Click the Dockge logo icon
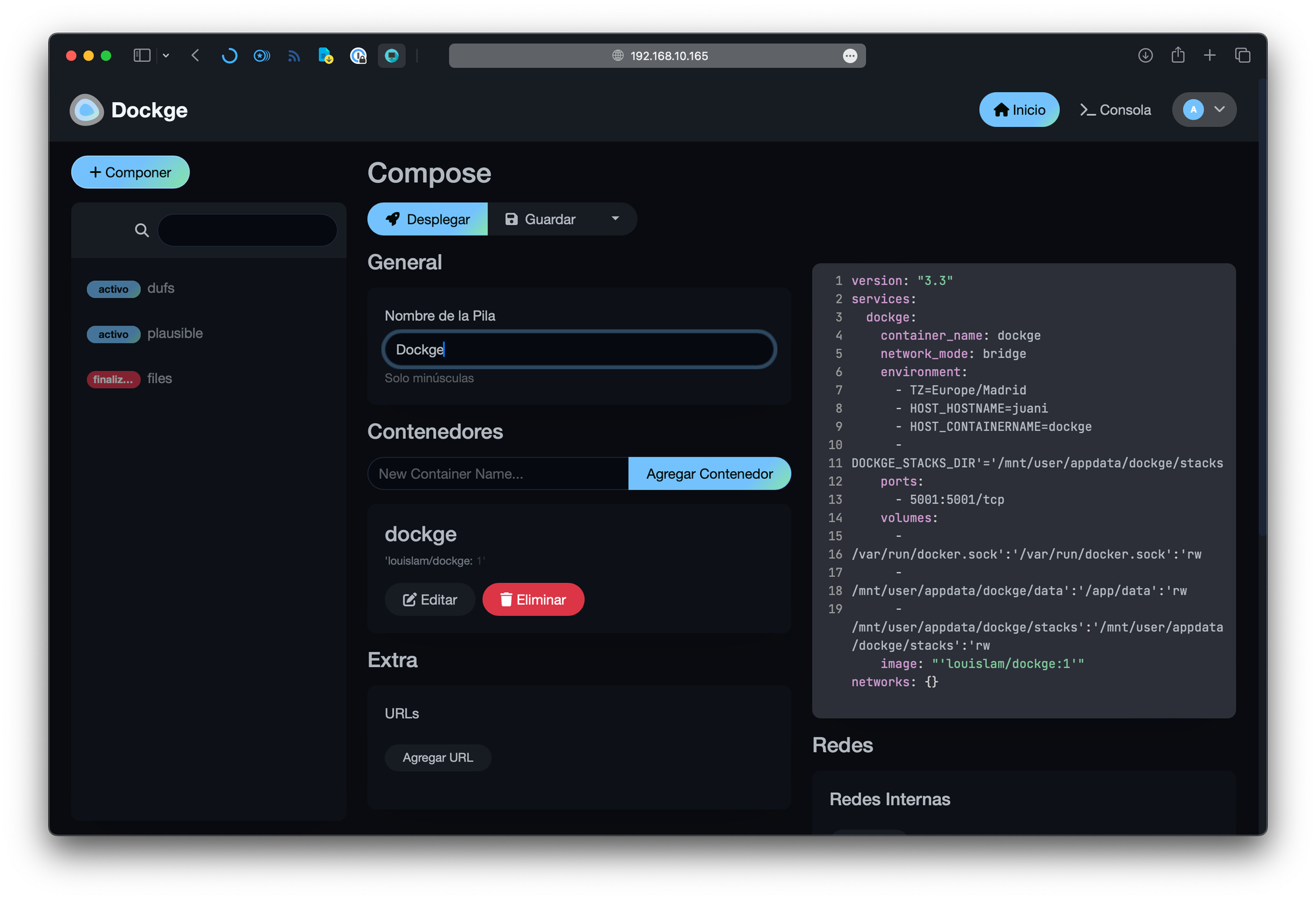The width and height of the screenshot is (1316, 900). 87,110
